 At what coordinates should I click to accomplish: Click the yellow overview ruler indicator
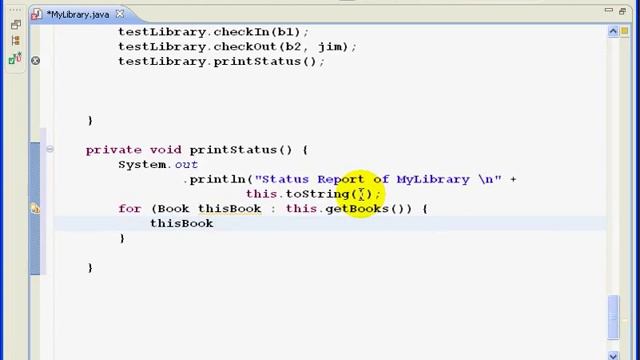tap(625, 31)
